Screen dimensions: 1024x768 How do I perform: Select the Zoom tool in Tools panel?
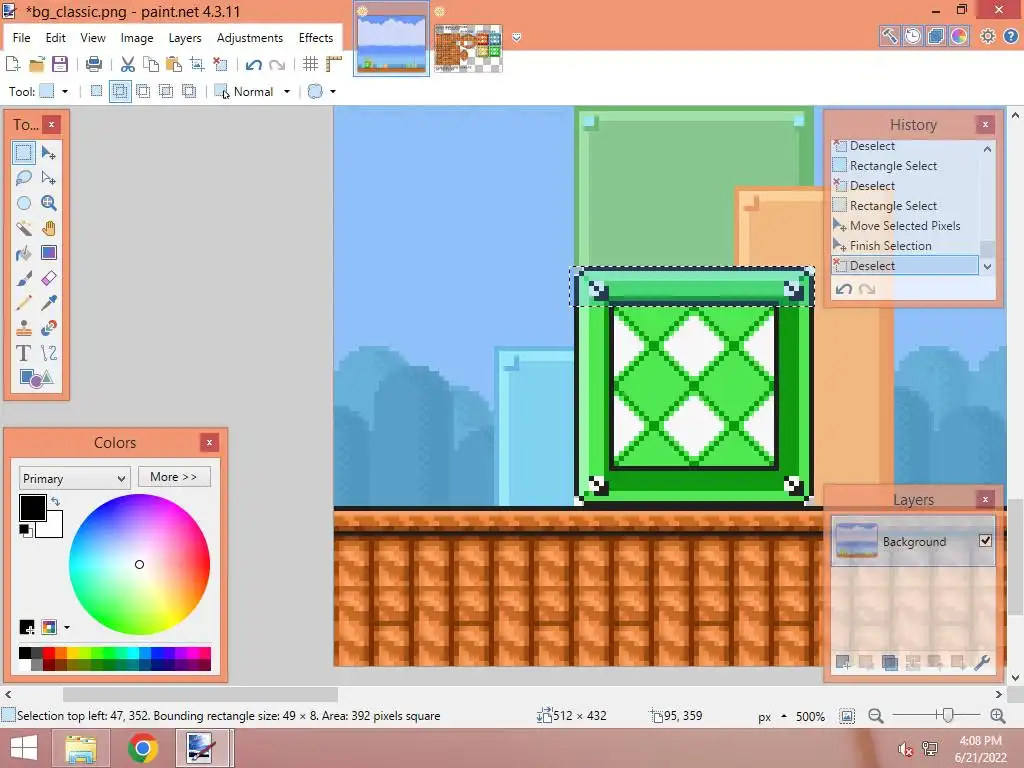tap(48, 203)
